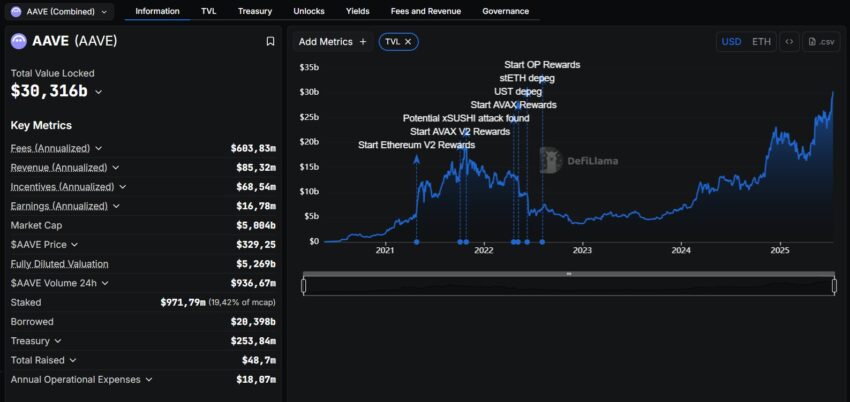This screenshot has width=850, height=402.
Task: Click the 2025 x-axis label
Action: [780, 251]
